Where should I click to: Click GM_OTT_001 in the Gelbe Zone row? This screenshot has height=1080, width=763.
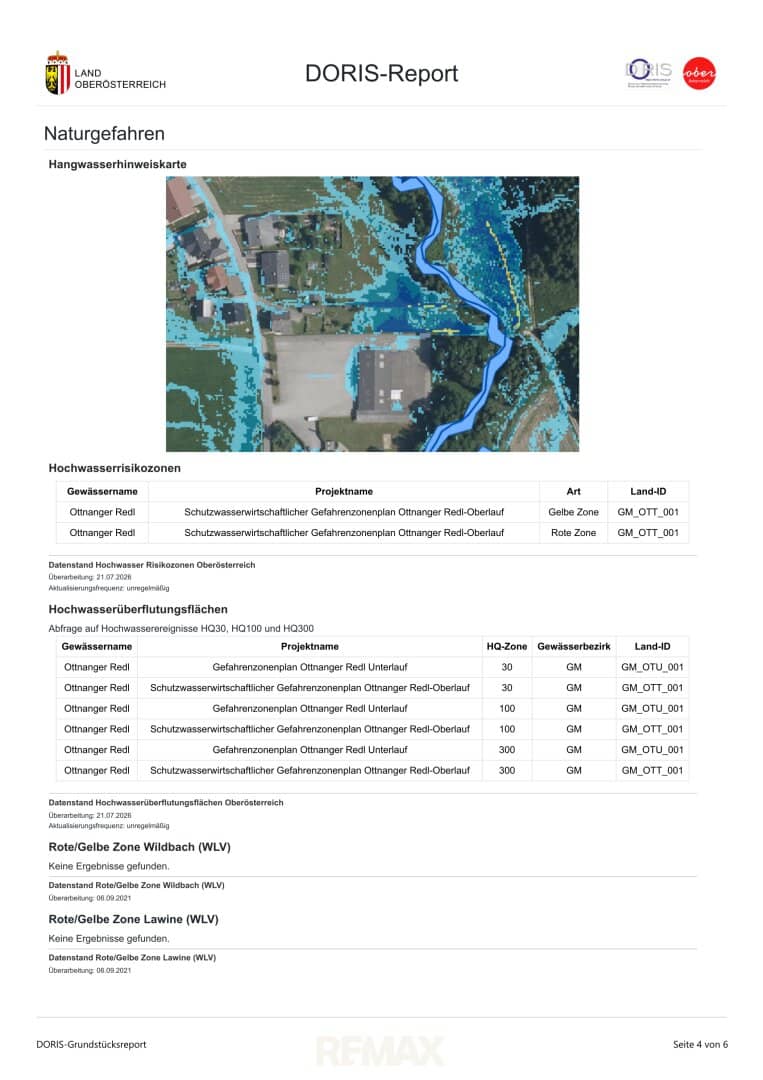[648, 512]
